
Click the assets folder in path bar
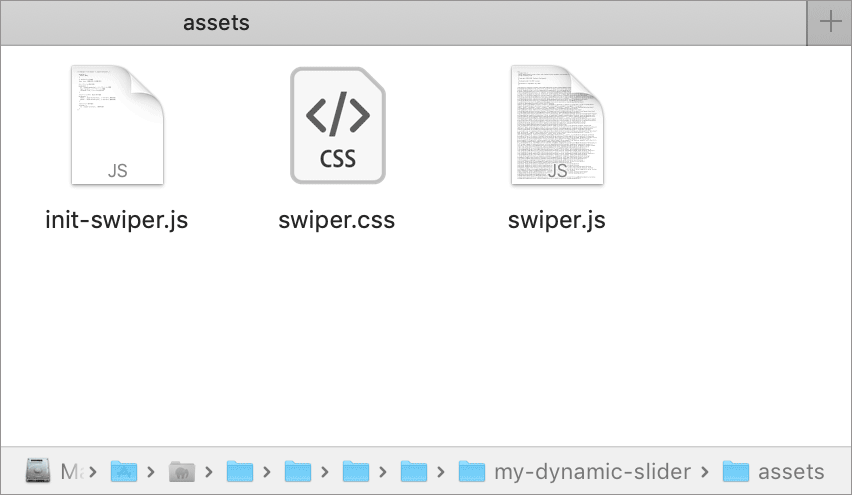coord(791,471)
